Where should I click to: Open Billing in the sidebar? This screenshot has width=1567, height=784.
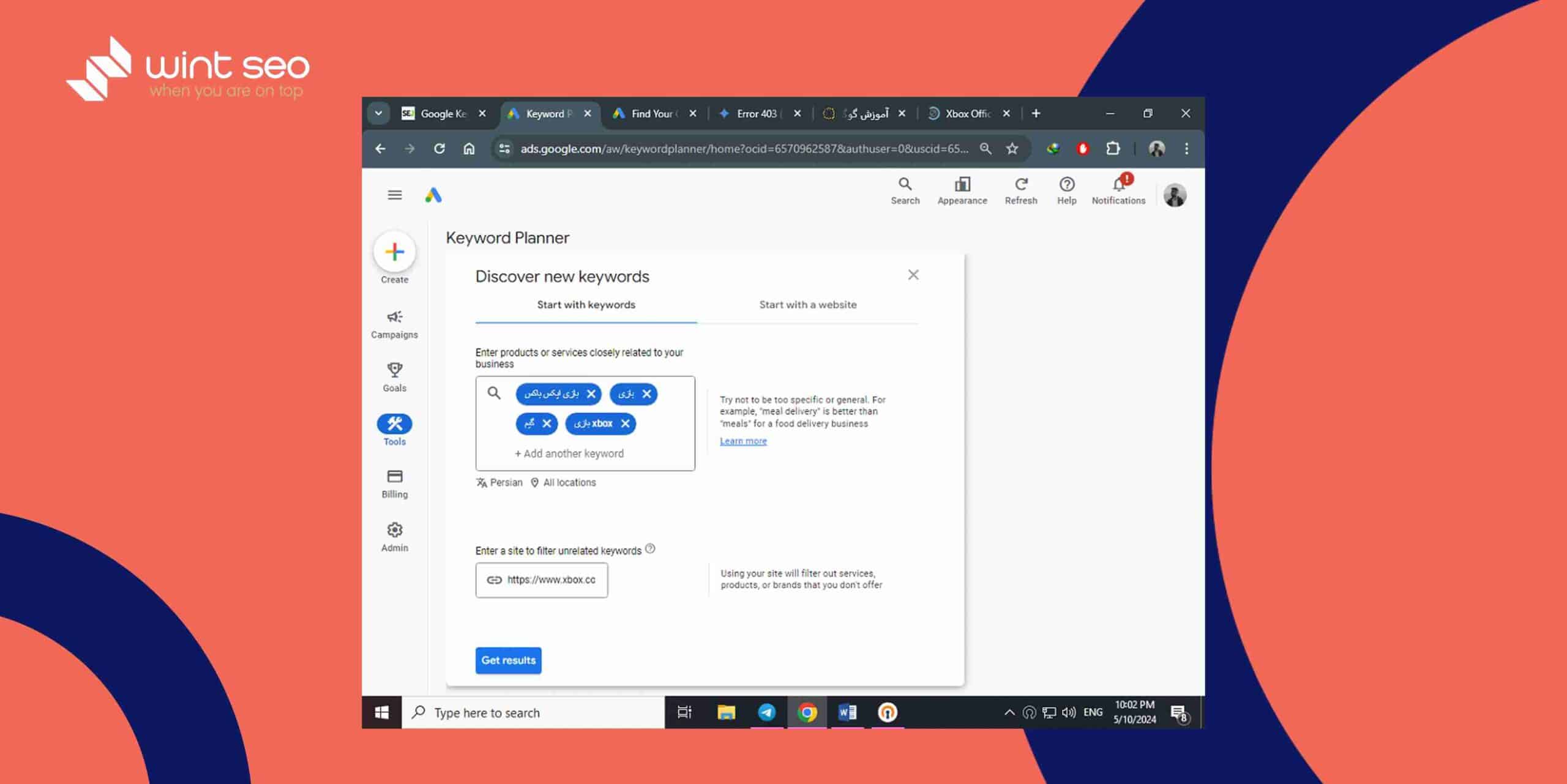pos(395,484)
